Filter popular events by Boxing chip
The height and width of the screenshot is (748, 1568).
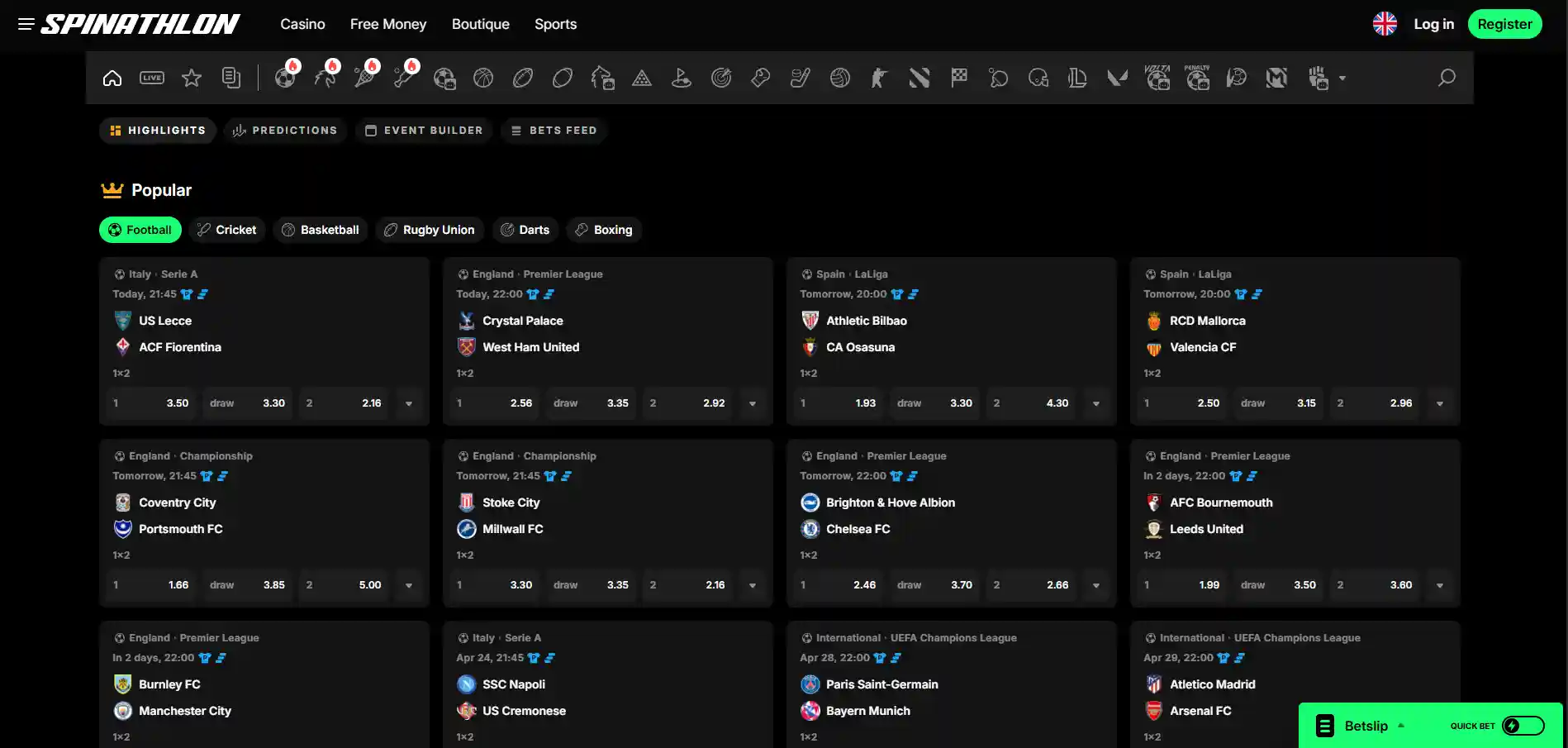click(604, 230)
